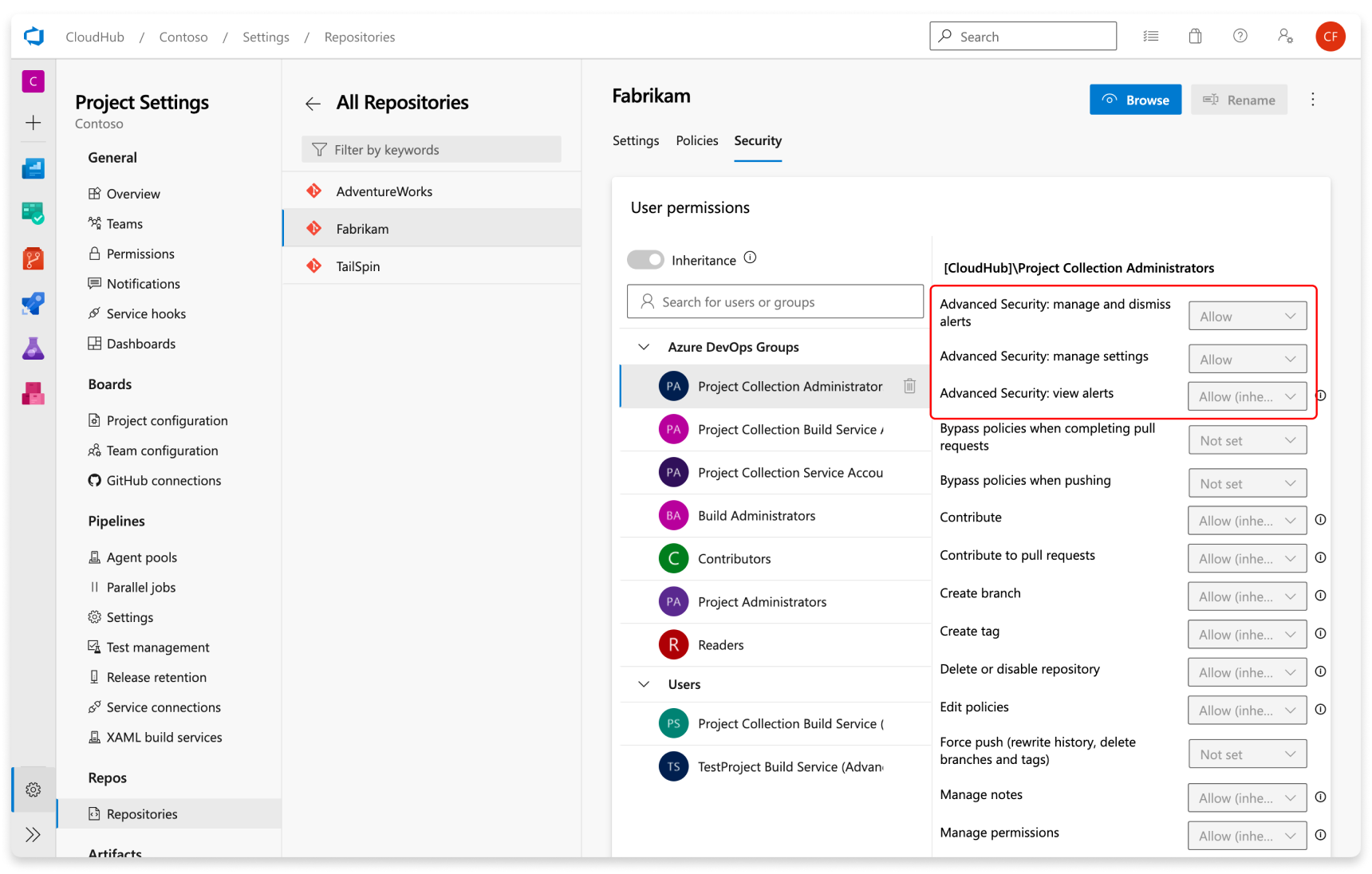Screen dimensions: 1372x874
Task: Select the Pipelines rocket icon
Action: [x=33, y=303]
